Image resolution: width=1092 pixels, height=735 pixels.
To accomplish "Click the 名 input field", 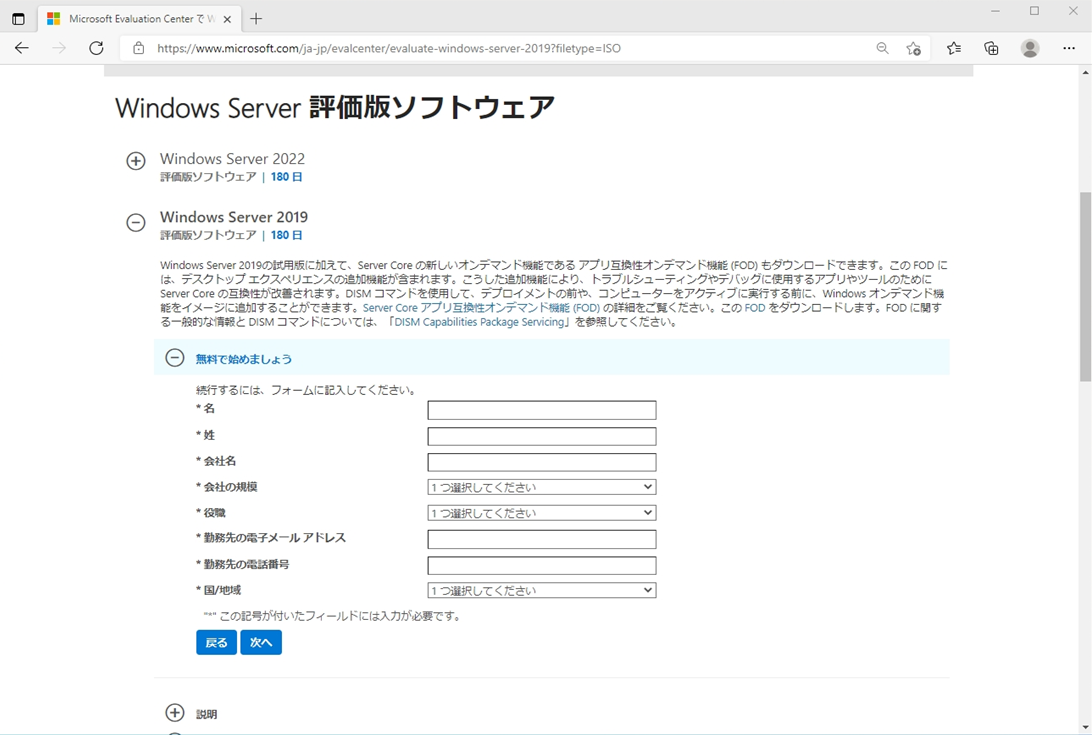I will pyautogui.click(x=542, y=410).
